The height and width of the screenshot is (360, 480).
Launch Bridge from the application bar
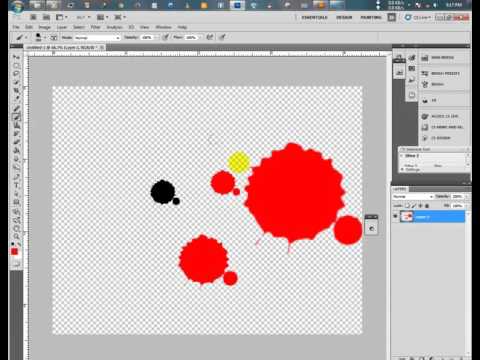click(33, 17)
